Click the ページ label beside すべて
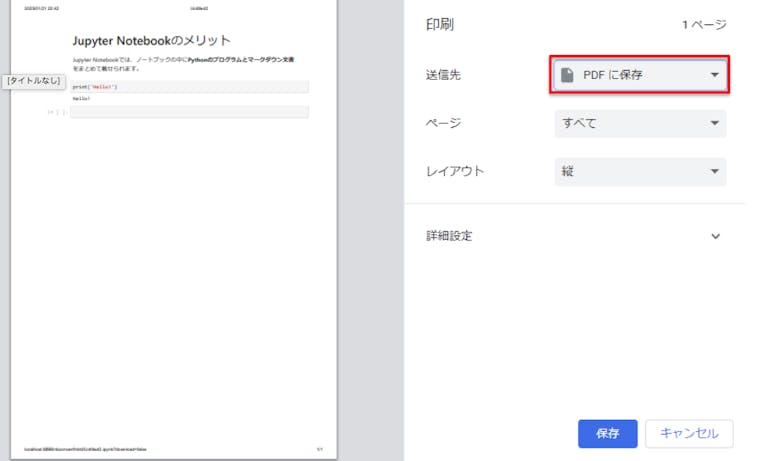This screenshot has height=461, width=768. 443,123
